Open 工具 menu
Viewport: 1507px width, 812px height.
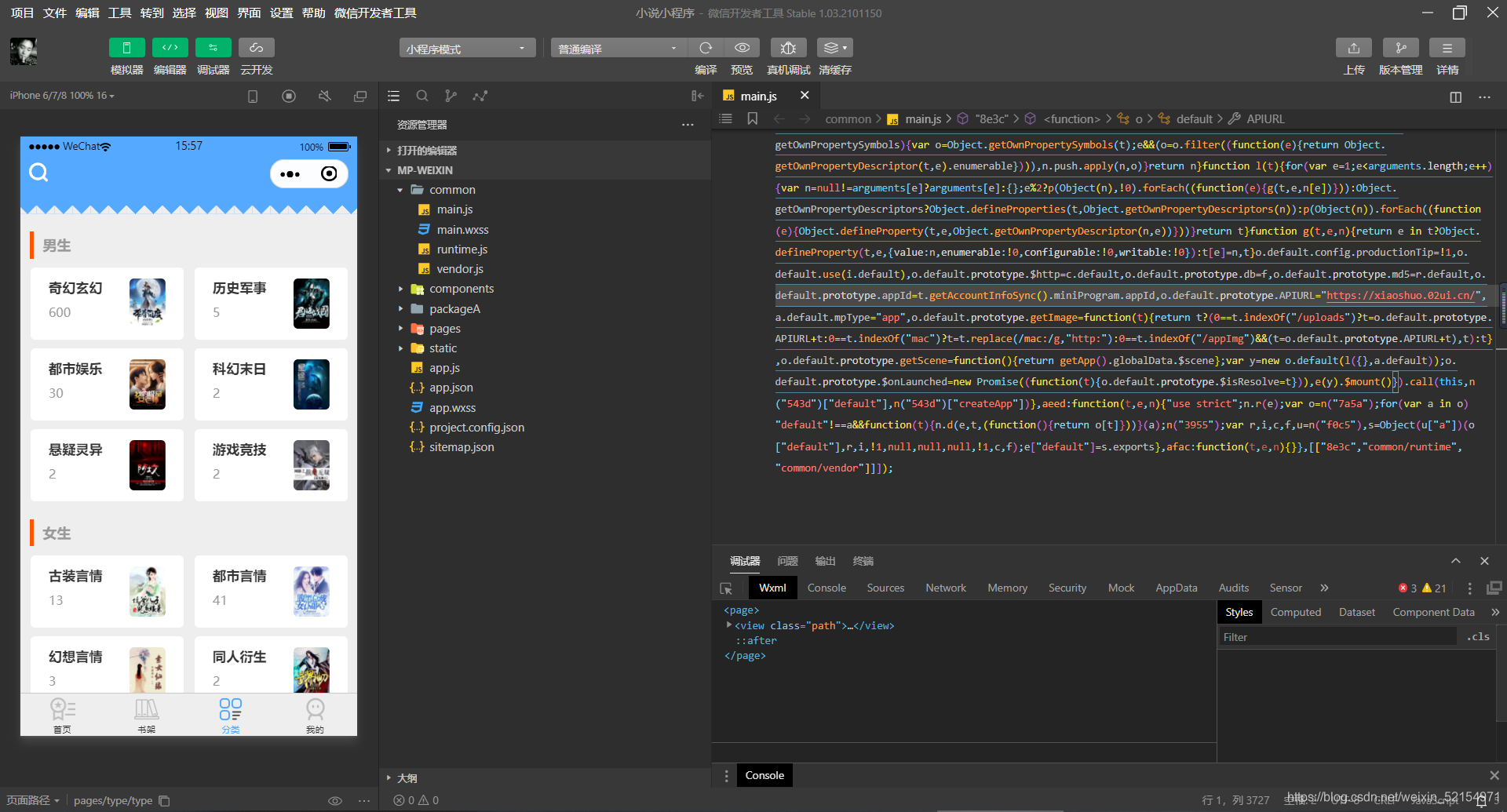(x=119, y=13)
